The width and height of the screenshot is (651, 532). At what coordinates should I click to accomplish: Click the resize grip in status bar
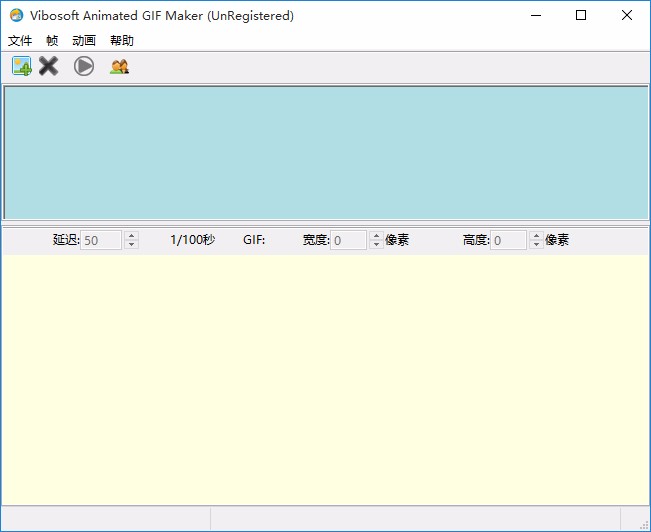644,525
